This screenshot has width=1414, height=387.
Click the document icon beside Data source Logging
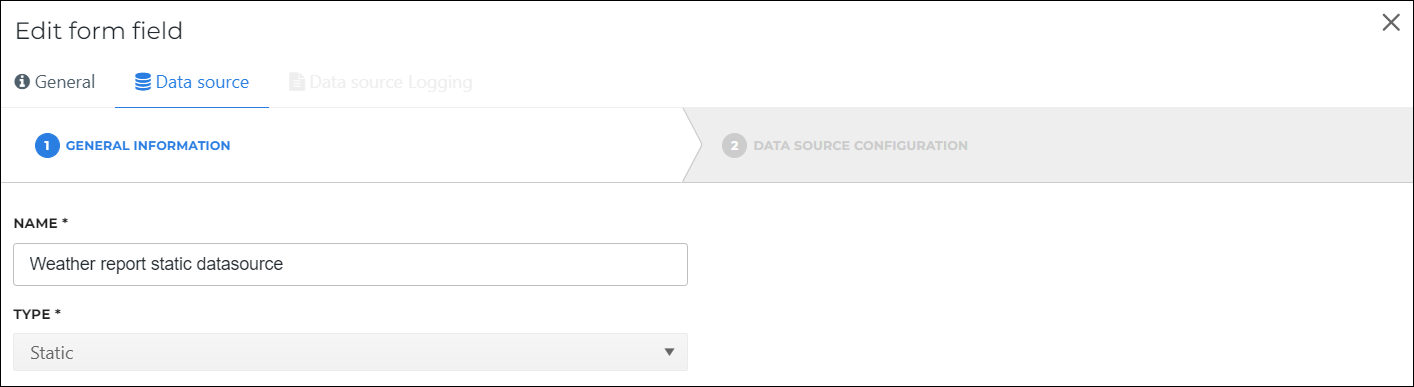[296, 82]
